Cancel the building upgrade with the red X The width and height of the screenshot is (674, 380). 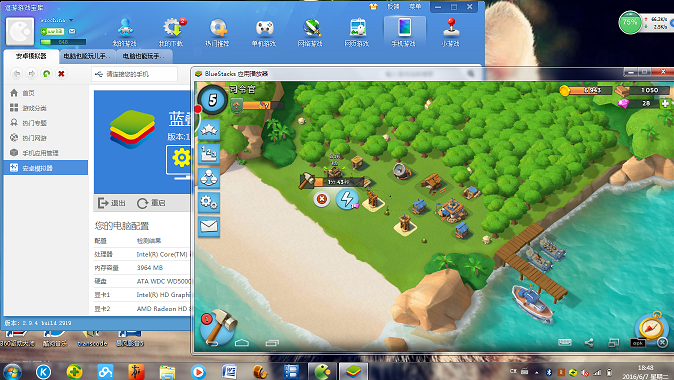pos(322,199)
